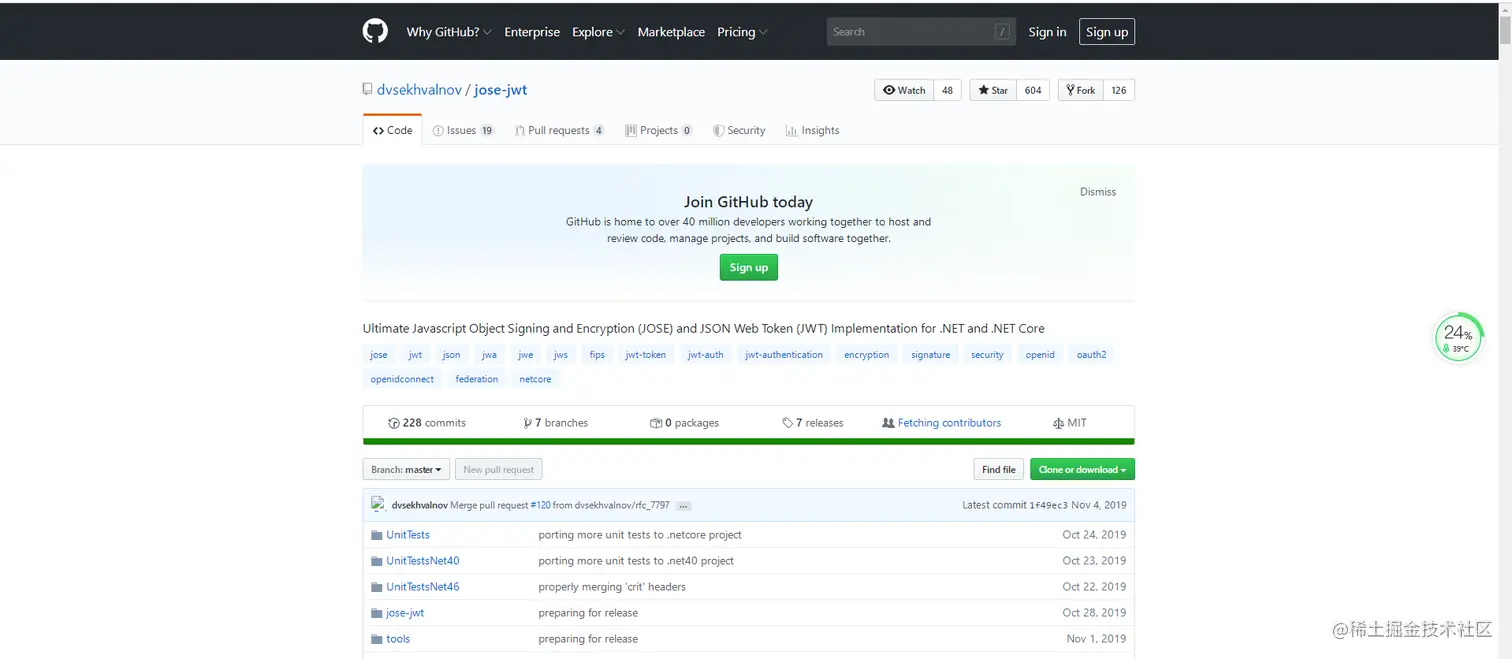The height and width of the screenshot is (659, 1512).
Task: Open the tools folder name
Action: pyautogui.click(x=398, y=639)
